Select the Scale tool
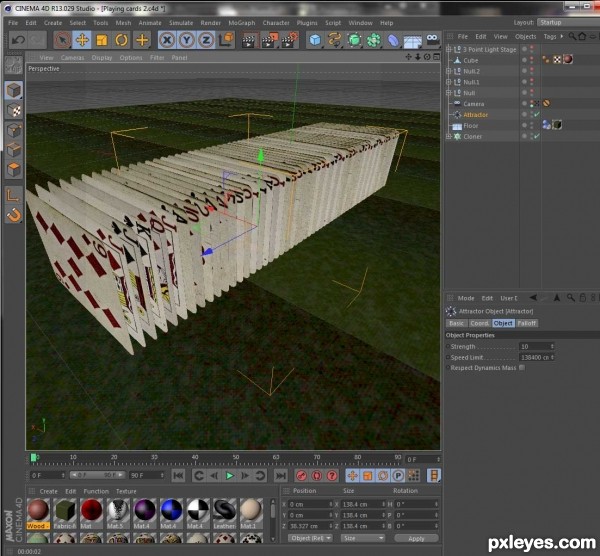 (x=102, y=40)
